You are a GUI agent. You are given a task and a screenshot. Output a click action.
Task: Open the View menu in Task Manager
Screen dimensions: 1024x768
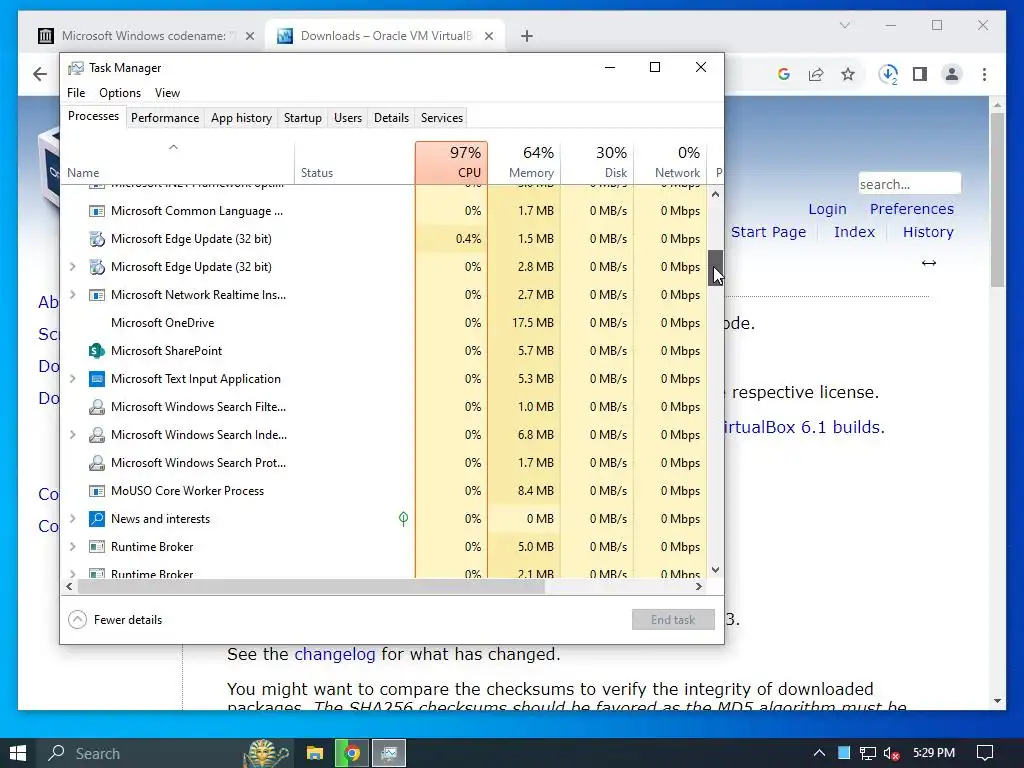coord(167,93)
